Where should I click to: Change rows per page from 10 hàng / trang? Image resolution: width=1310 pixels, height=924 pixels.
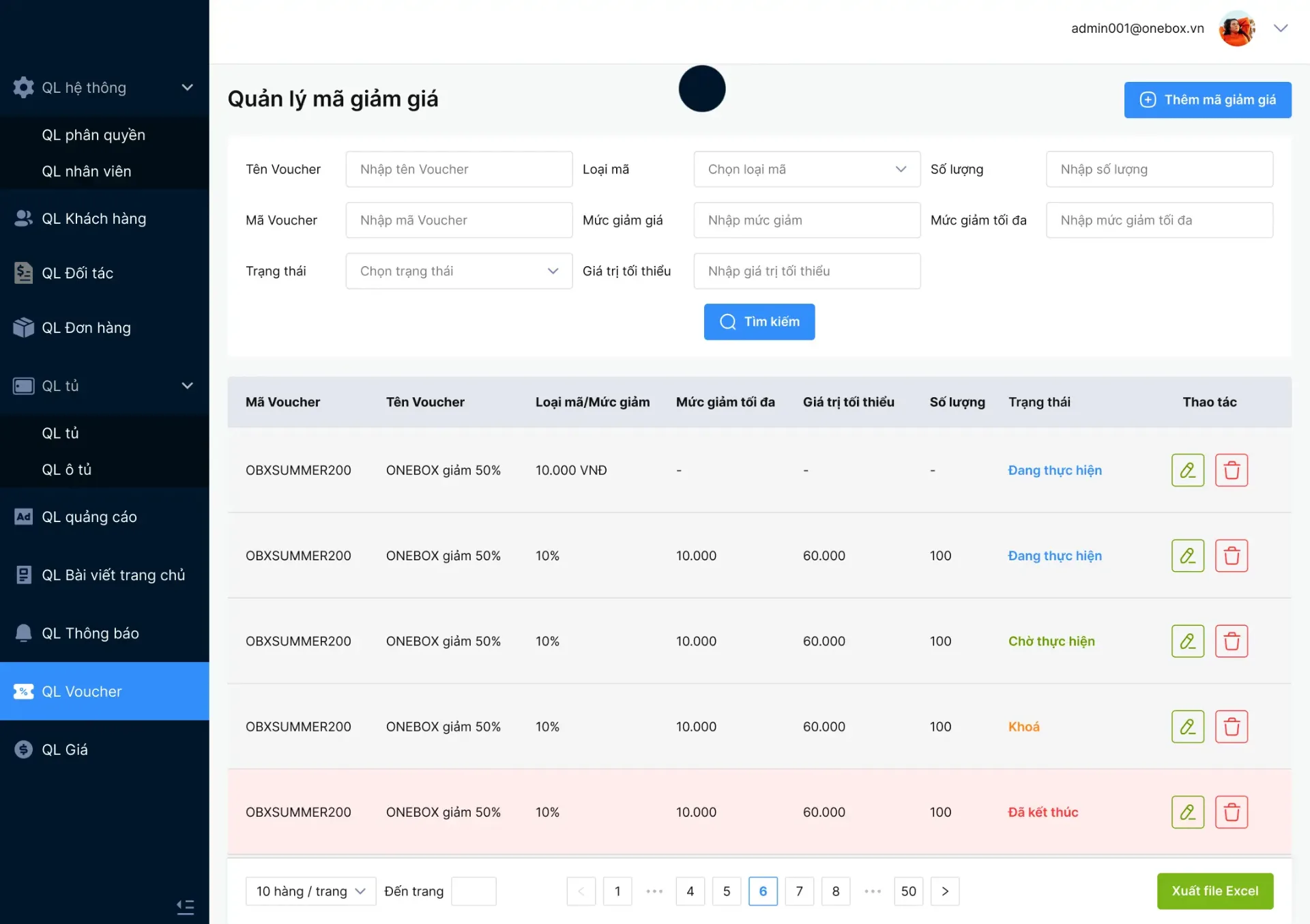(310, 891)
